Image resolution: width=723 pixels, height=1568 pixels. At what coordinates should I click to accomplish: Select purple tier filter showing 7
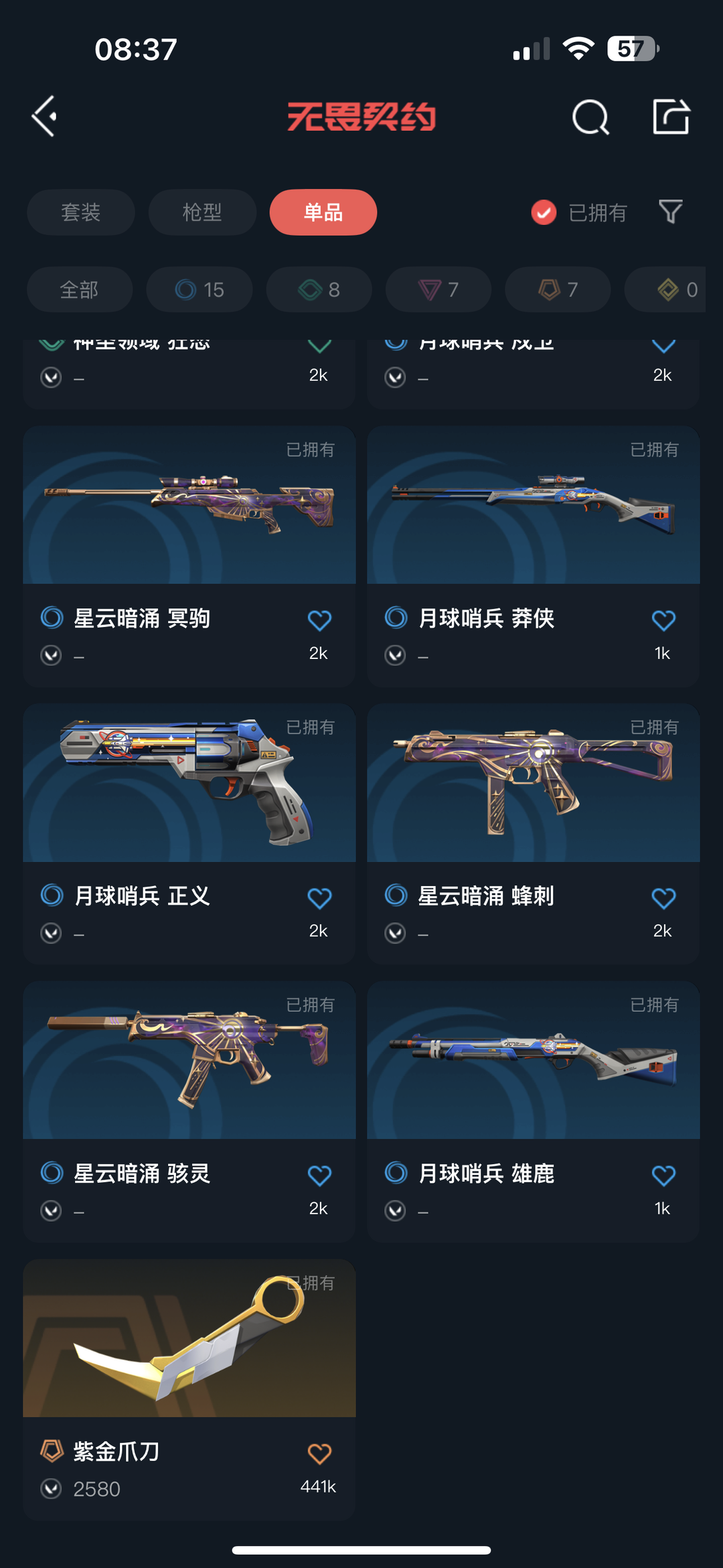click(438, 289)
